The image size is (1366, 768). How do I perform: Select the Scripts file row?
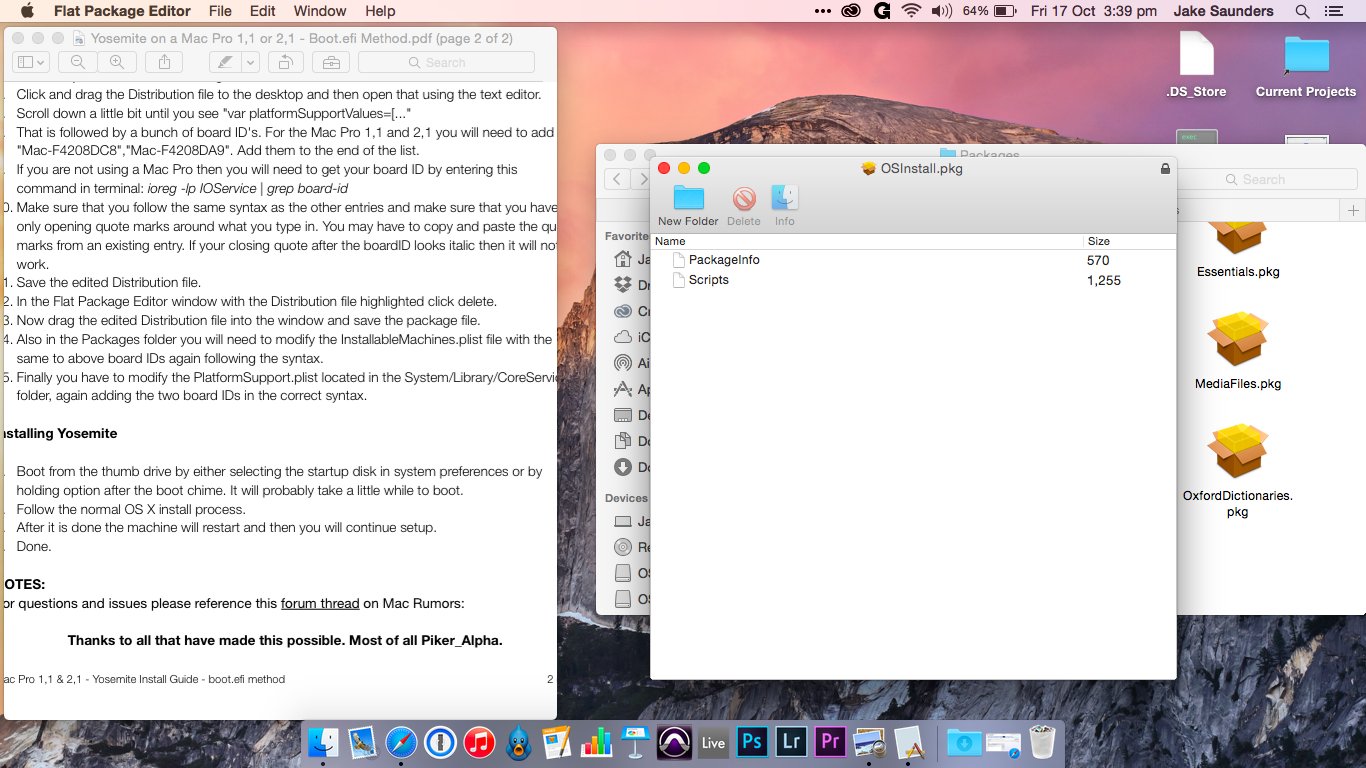pos(913,280)
